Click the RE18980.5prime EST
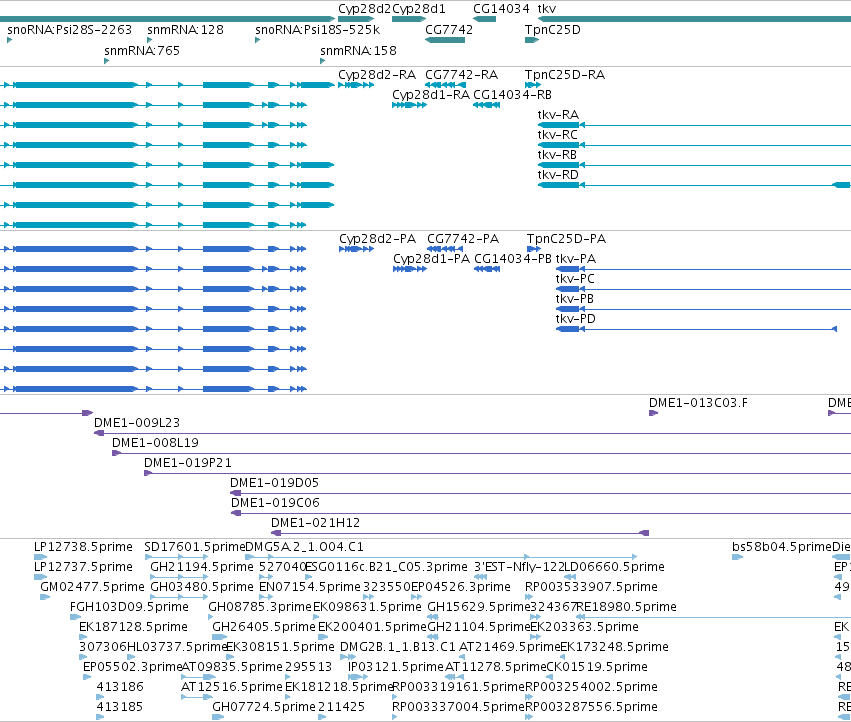Image resolution: width=851 pixels, height=722 pixels. point(626,607)
